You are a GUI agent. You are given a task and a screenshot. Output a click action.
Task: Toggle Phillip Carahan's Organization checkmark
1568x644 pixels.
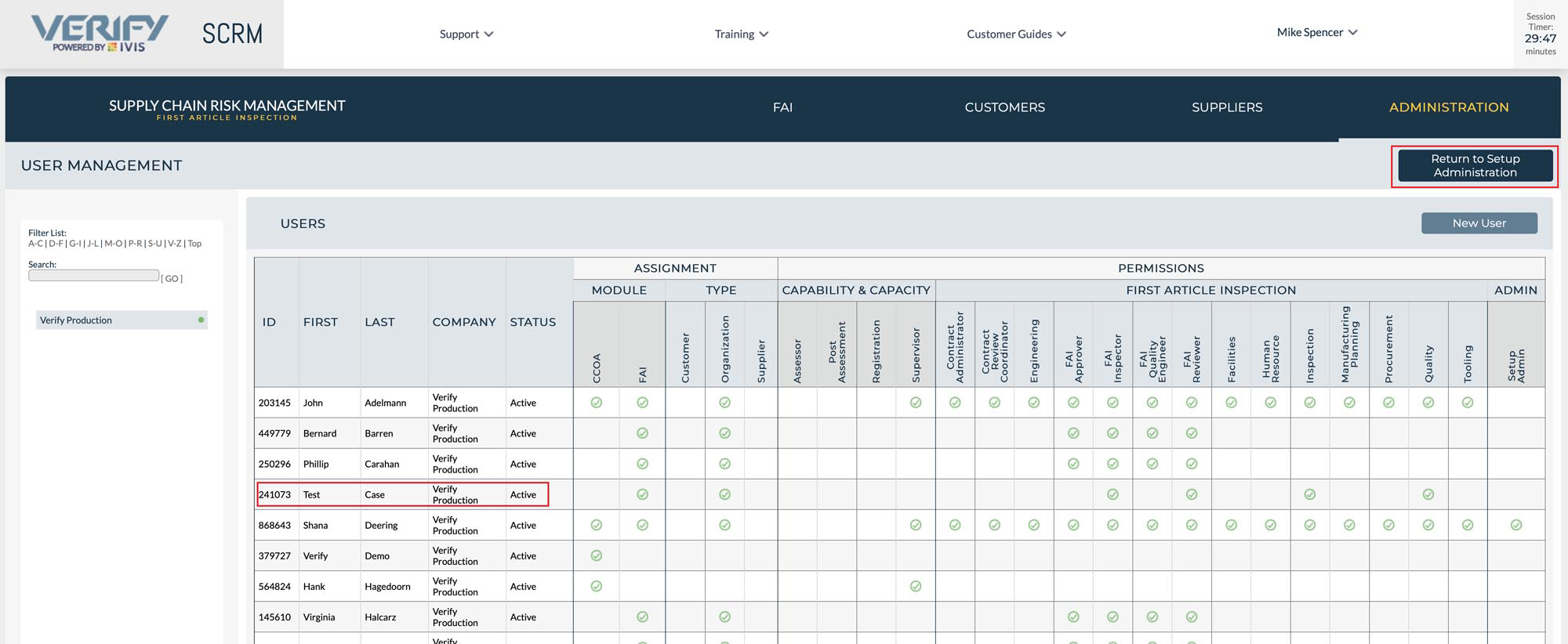pyautogui.click(x=725, y=464)
